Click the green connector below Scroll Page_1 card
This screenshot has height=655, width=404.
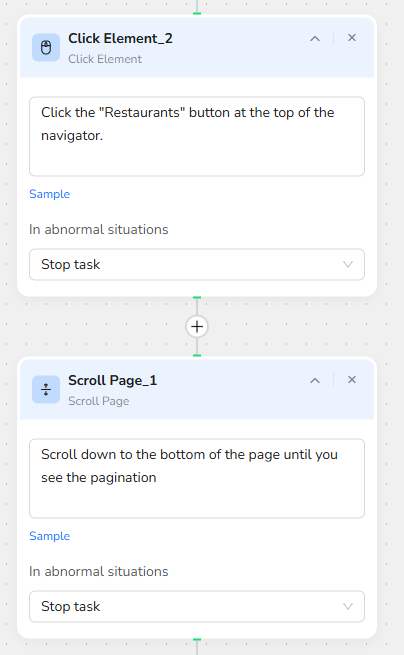point(197,640)
